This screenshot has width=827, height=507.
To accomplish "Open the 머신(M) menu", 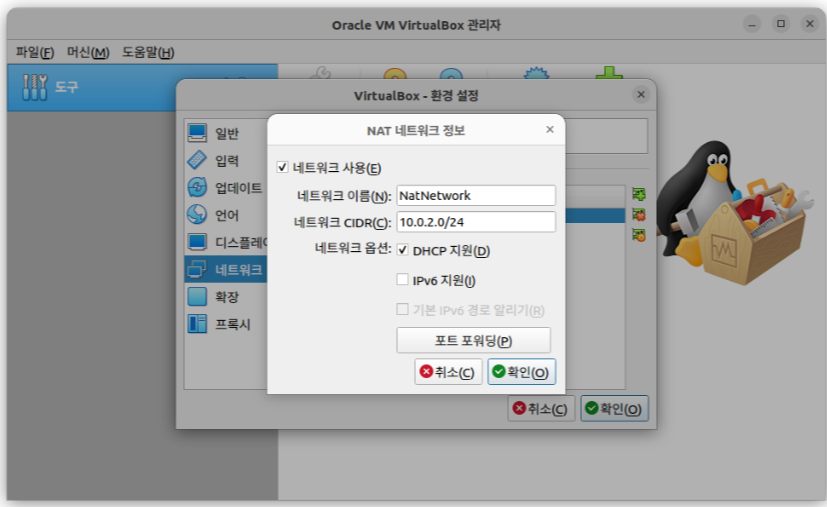I will pos(88,52).
